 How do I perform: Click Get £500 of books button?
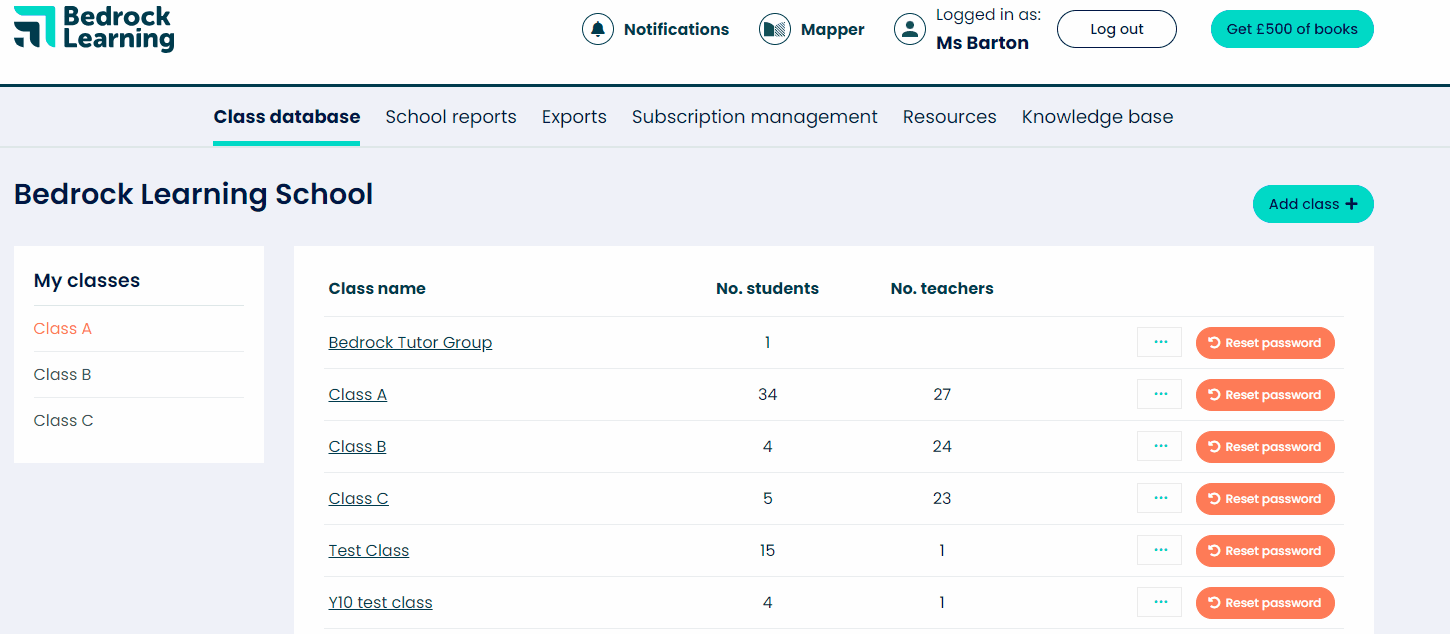(1292, 29)
